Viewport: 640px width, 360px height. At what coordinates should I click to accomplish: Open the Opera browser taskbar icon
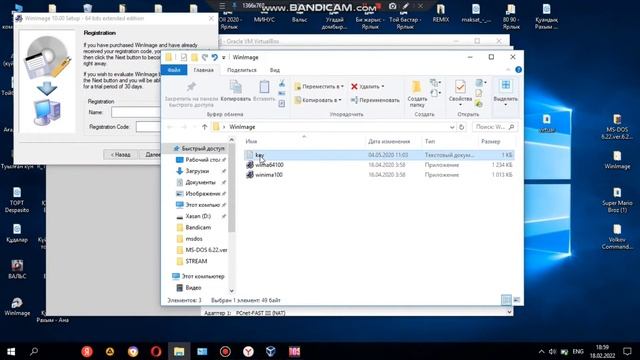coord(156,351)
